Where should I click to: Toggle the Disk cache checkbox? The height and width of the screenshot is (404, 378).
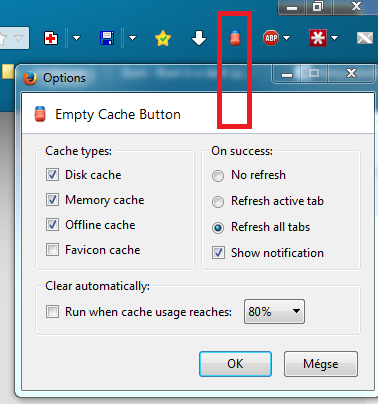coord(52,174)
